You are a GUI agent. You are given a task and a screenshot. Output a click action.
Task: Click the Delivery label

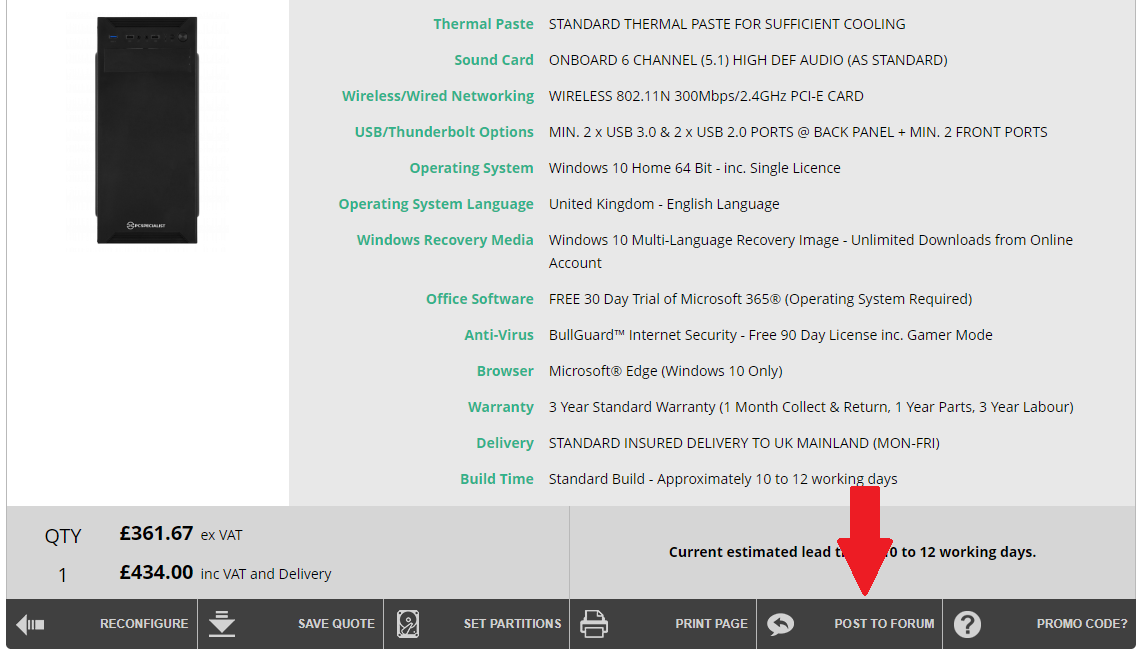coord(505,443)
